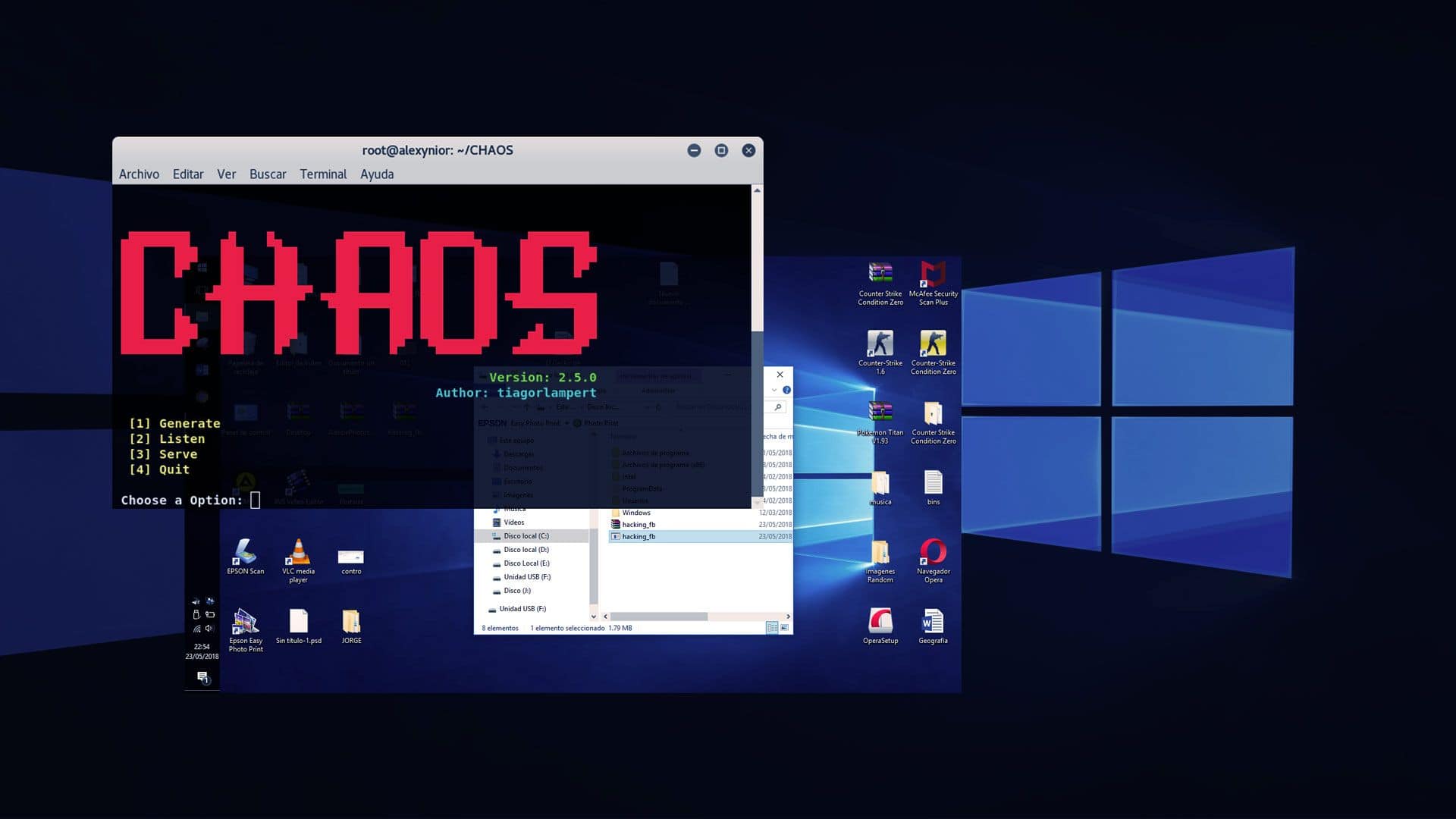This screenshot has width=1456, height=819.
Task: Open the musica folder icon
Action: (880, 482)
